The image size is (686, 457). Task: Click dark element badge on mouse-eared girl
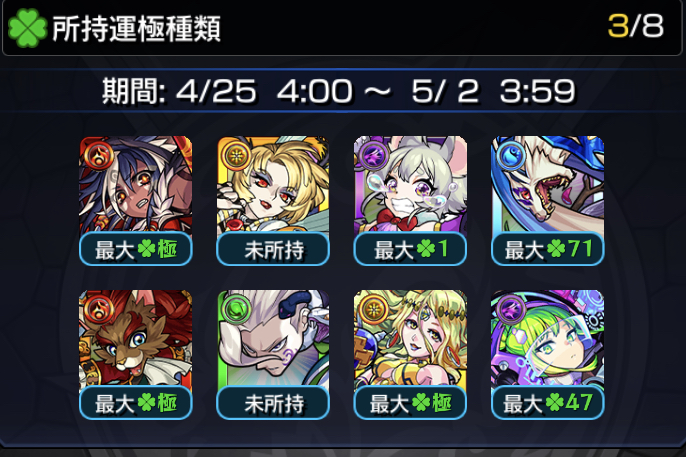tap(374, 155)
